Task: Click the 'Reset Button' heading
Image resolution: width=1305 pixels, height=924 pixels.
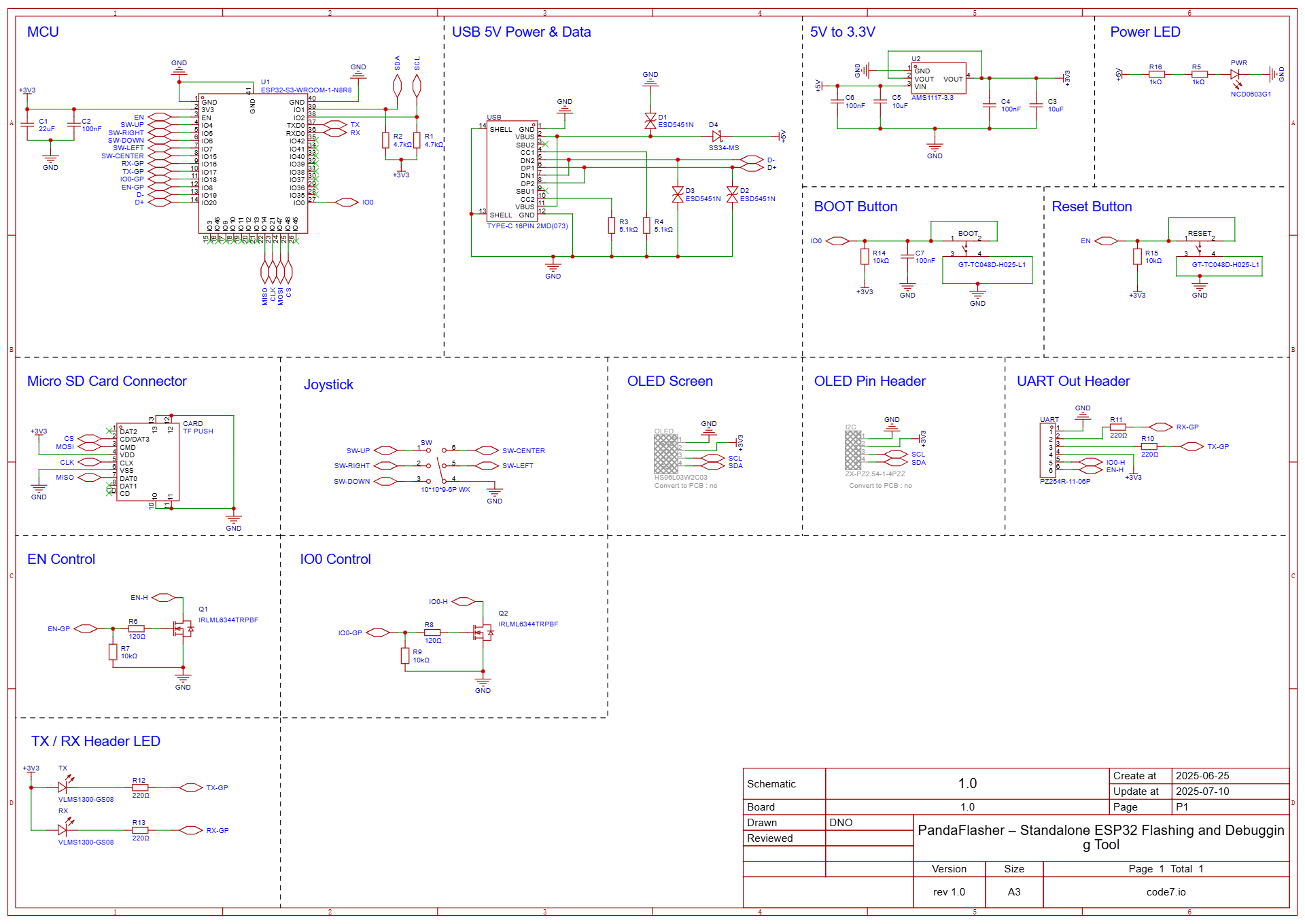Action: [1092, 207]
